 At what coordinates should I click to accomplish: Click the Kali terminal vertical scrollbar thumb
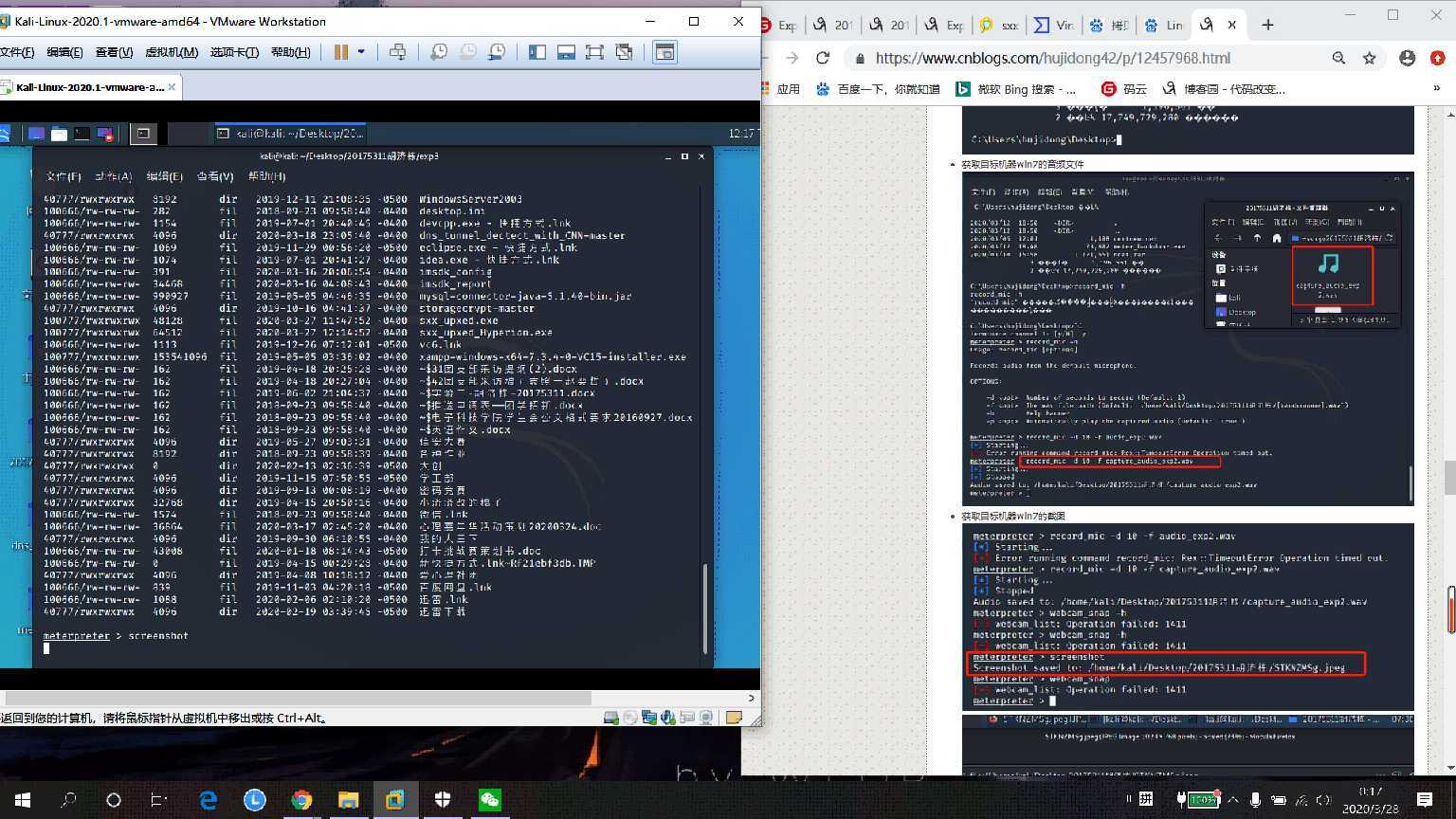[704, 609]
